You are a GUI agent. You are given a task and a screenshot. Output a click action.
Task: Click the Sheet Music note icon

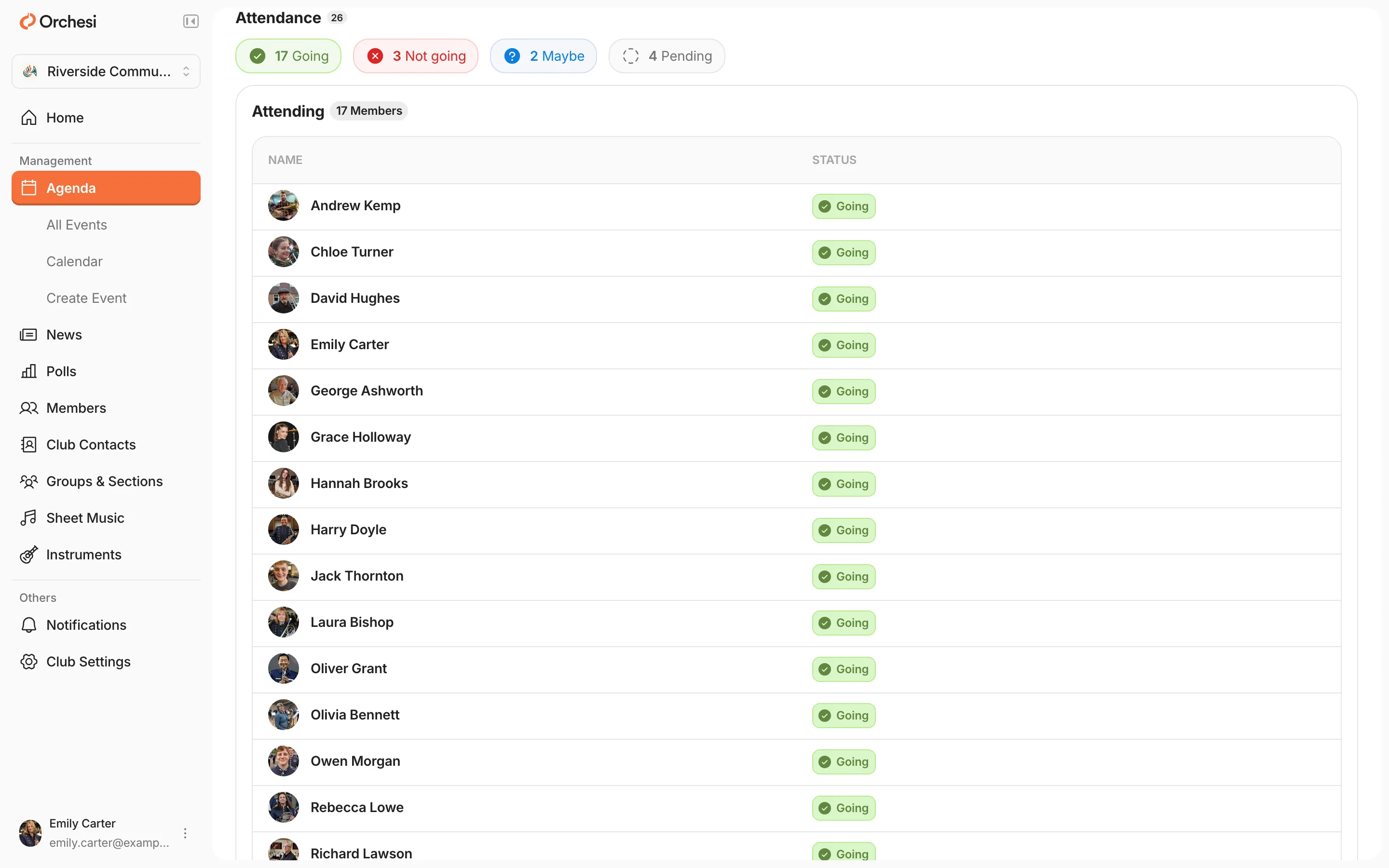(29, 518)
